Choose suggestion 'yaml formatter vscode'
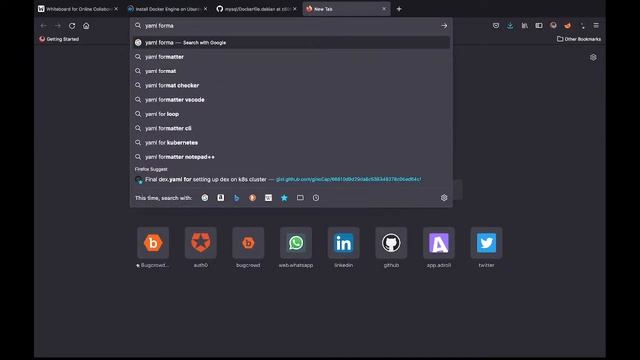 (x=291, y=100)
